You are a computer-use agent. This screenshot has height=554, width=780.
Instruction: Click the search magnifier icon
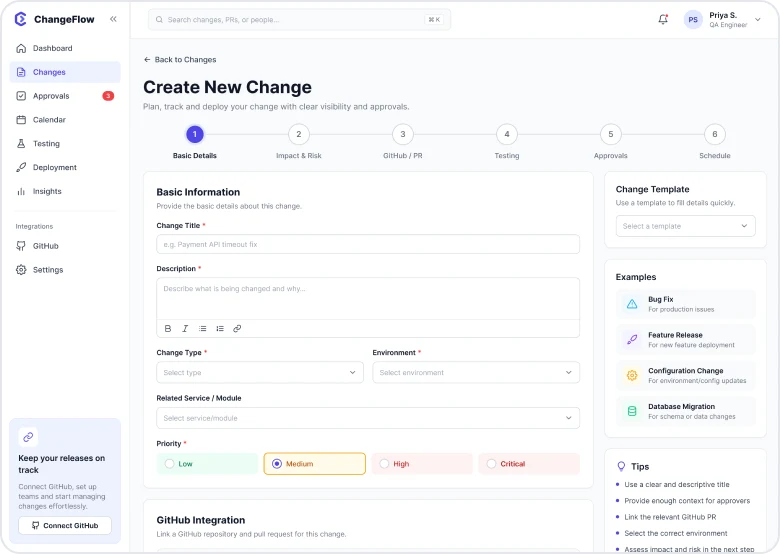click(159, 20)
